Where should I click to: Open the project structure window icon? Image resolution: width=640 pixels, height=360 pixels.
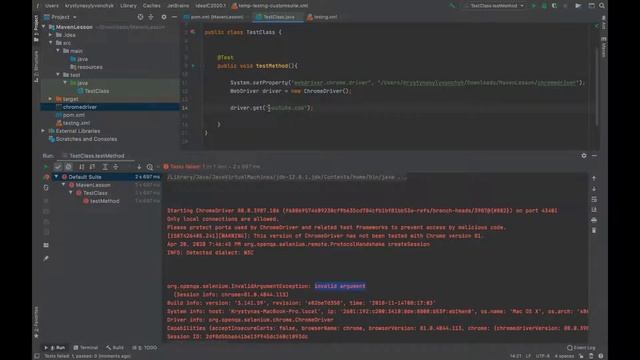click(591, 6)
